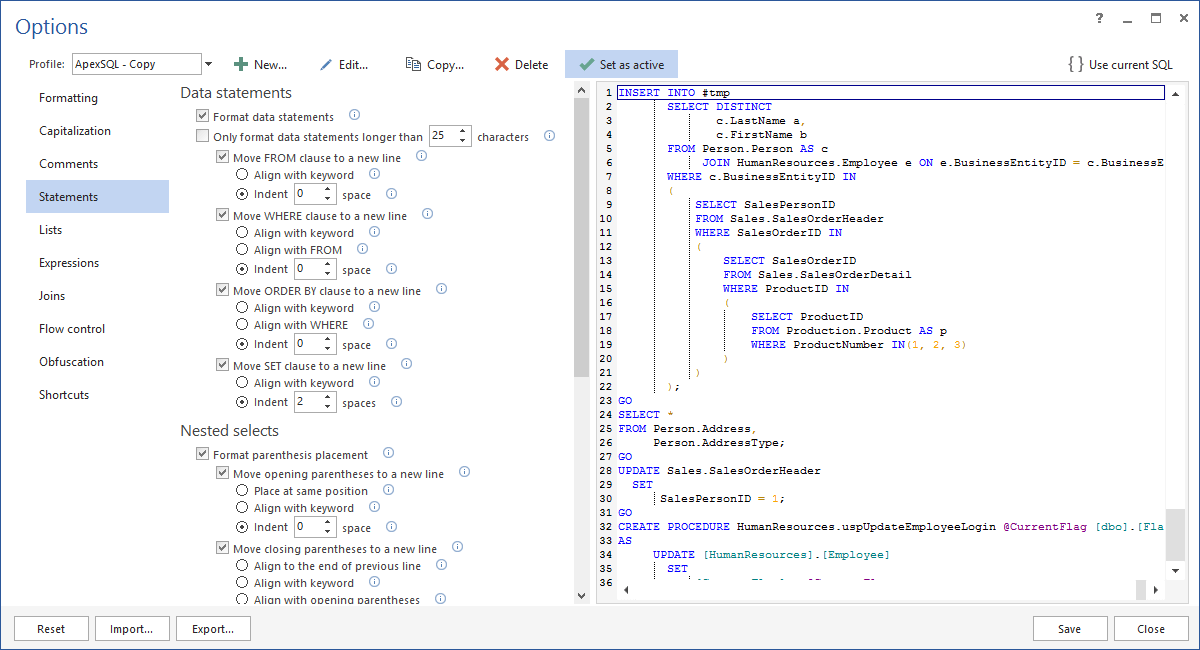
Task: Open info icon for Move FROM clause
Action: click(421, 157)
